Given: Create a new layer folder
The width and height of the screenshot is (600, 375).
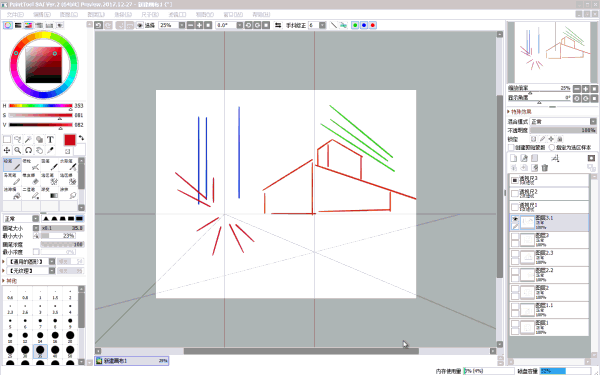Looking at the screenshot, I should click(535, 158).
